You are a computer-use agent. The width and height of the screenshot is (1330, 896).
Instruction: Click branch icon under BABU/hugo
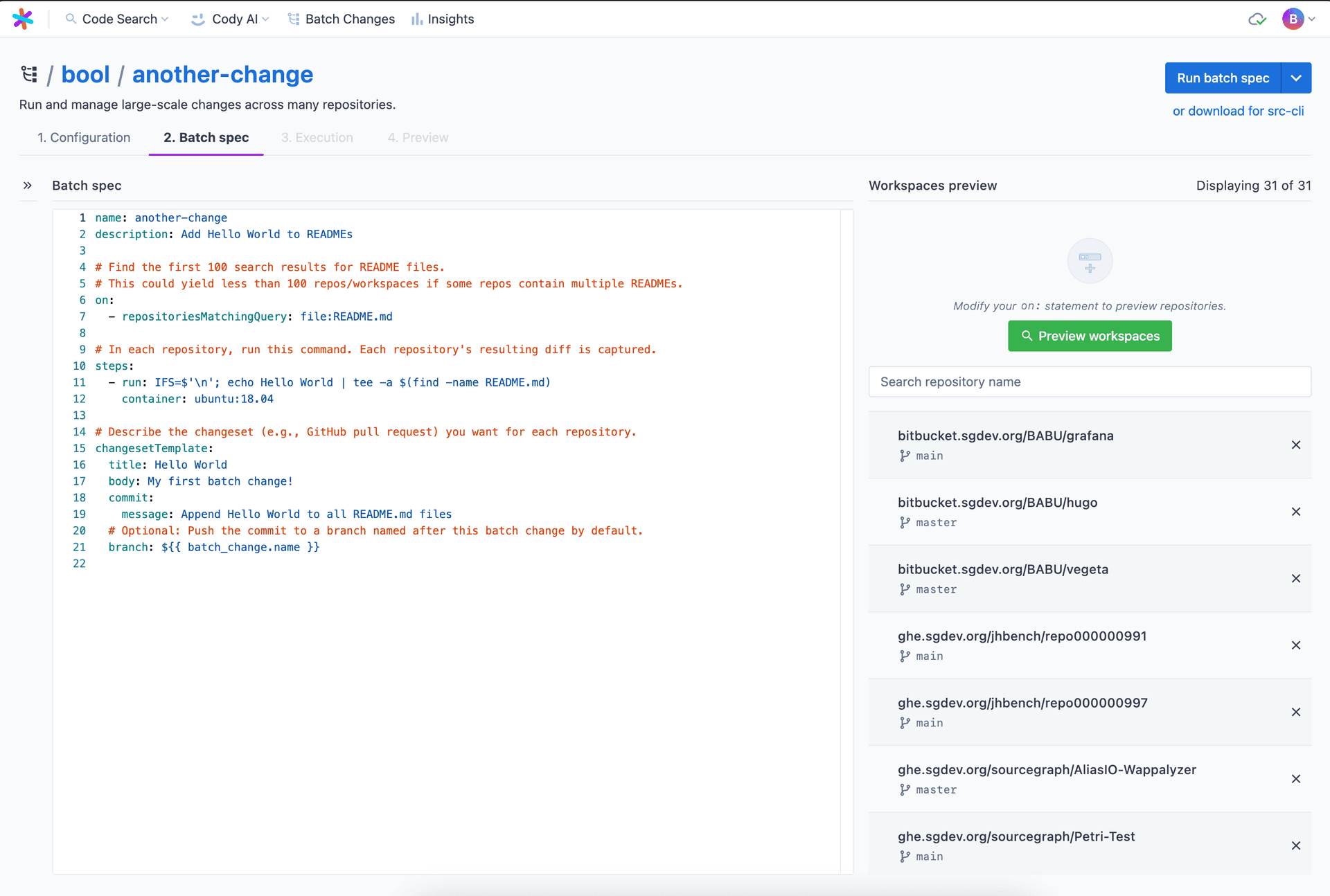(x=905, y=523)
